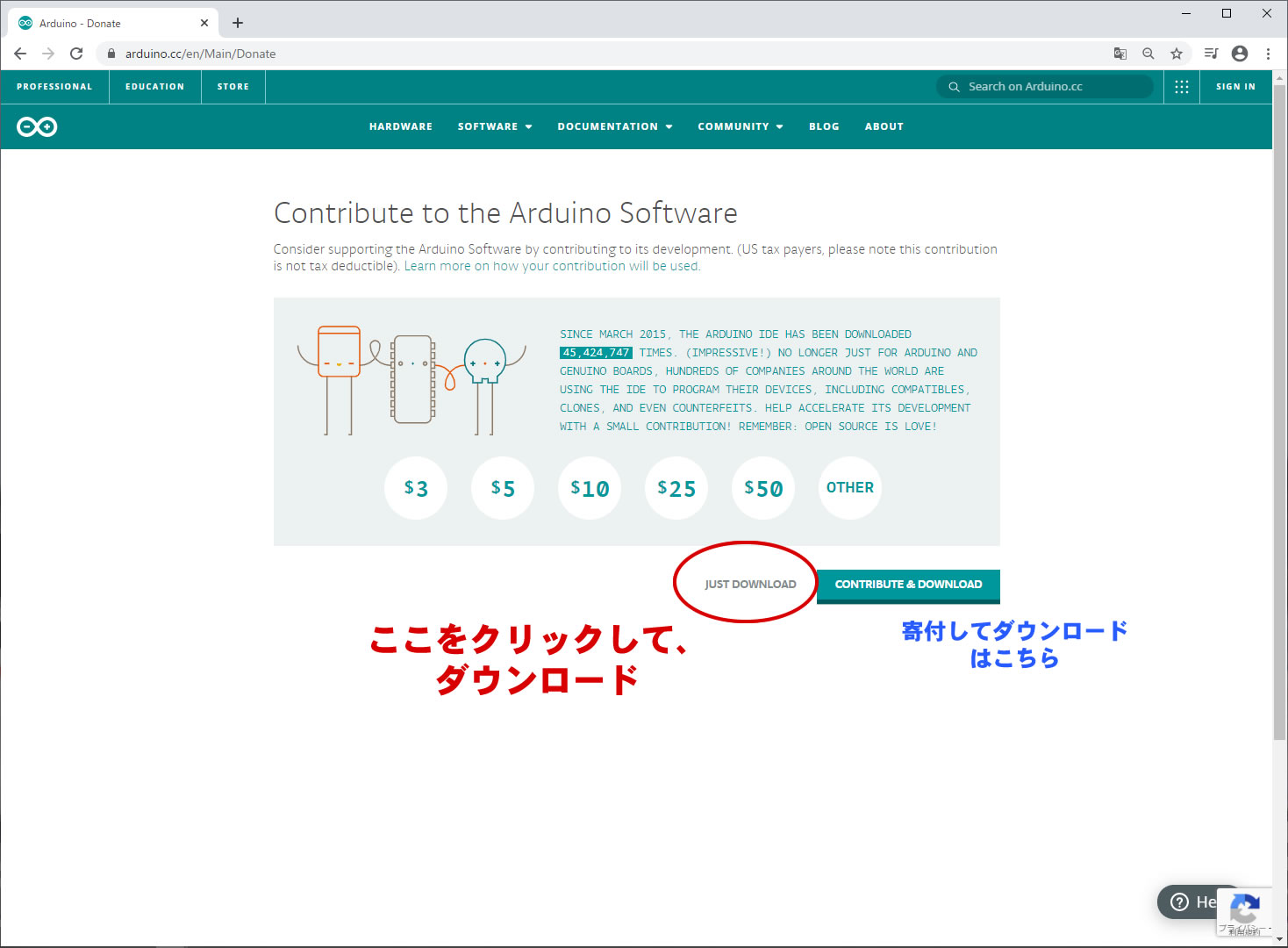
Task: Focus the Search on Arduino.cc field
Action: (x=1044, y=87)
